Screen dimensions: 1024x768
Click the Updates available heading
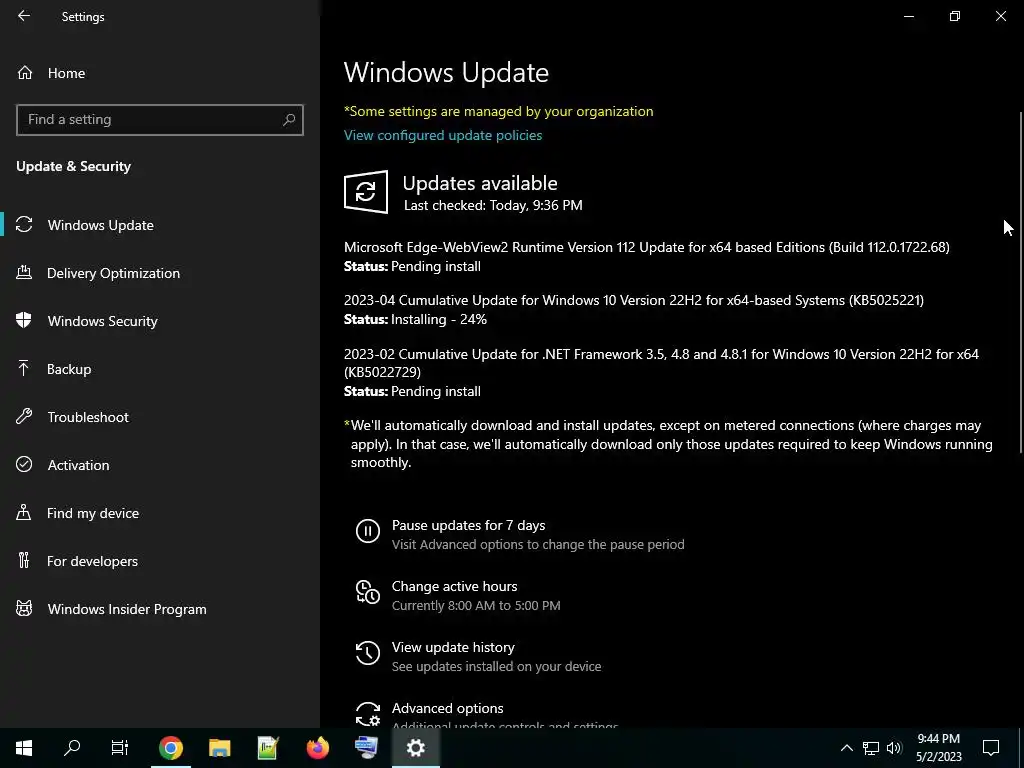click(480, 183)
